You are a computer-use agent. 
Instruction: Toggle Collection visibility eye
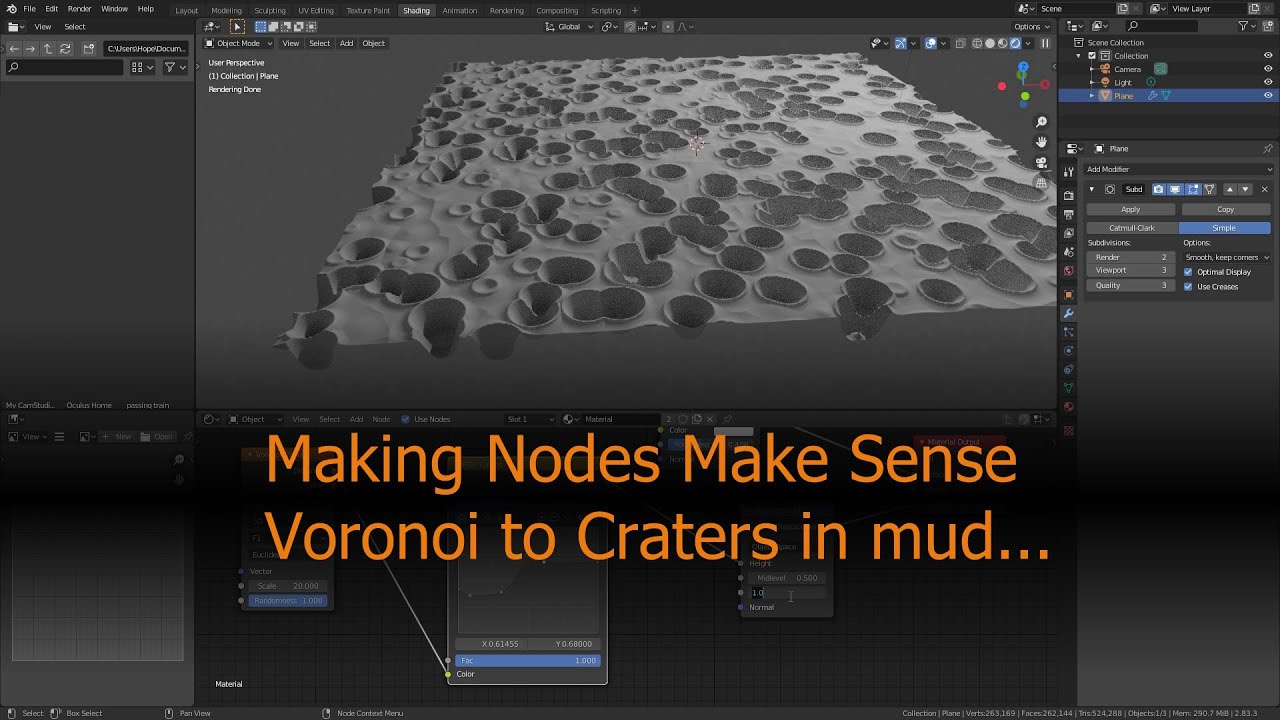click(1268, 56)
